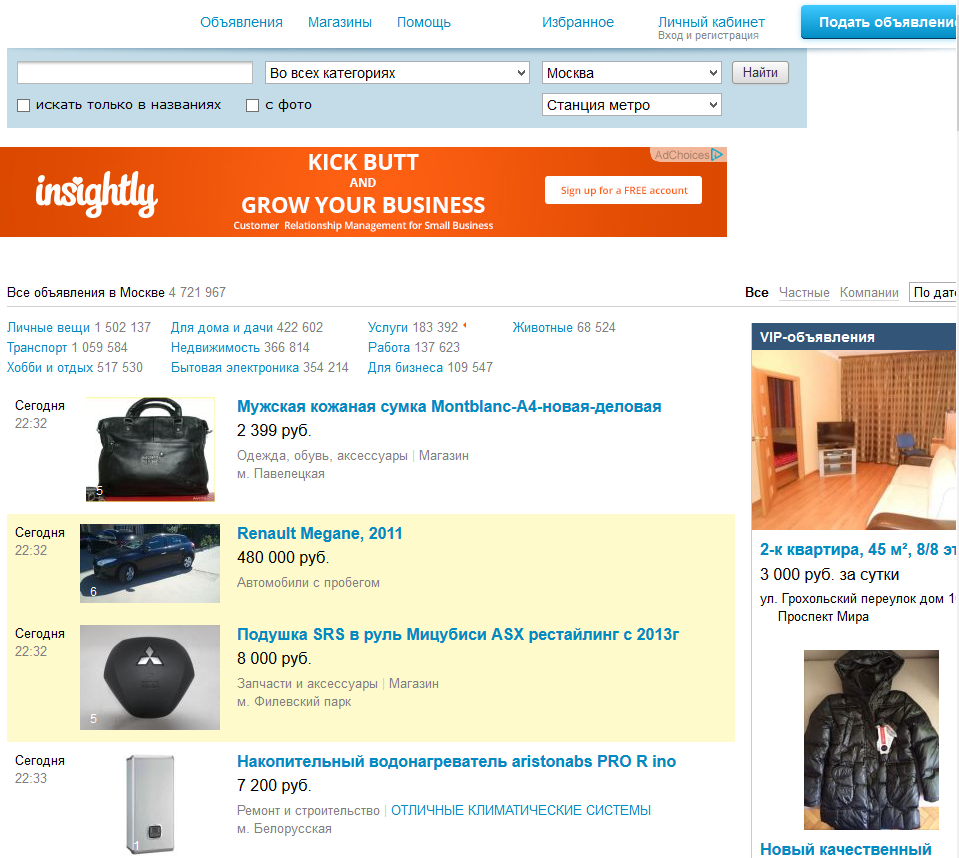
Task: Open the aristonabs water heater listing title
Action: click(456, 761)
